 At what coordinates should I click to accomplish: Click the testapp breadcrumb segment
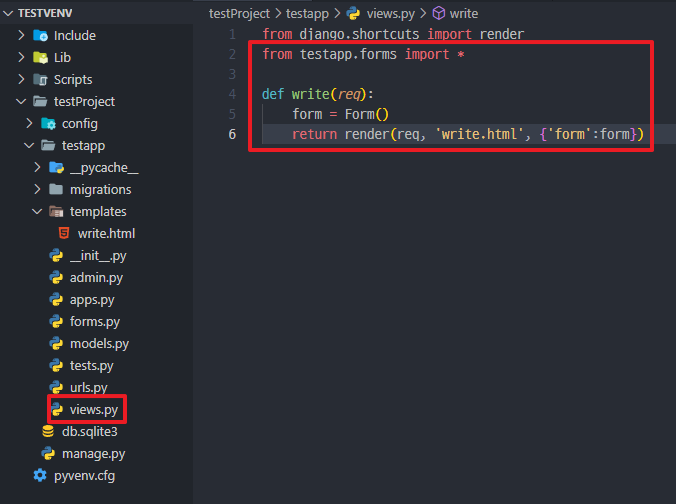(x=307, y=13)
